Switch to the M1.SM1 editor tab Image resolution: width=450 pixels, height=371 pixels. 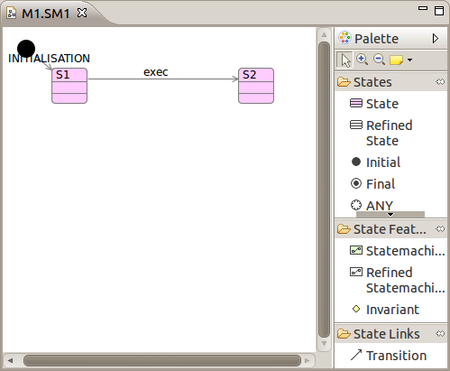tap(46, 14)
